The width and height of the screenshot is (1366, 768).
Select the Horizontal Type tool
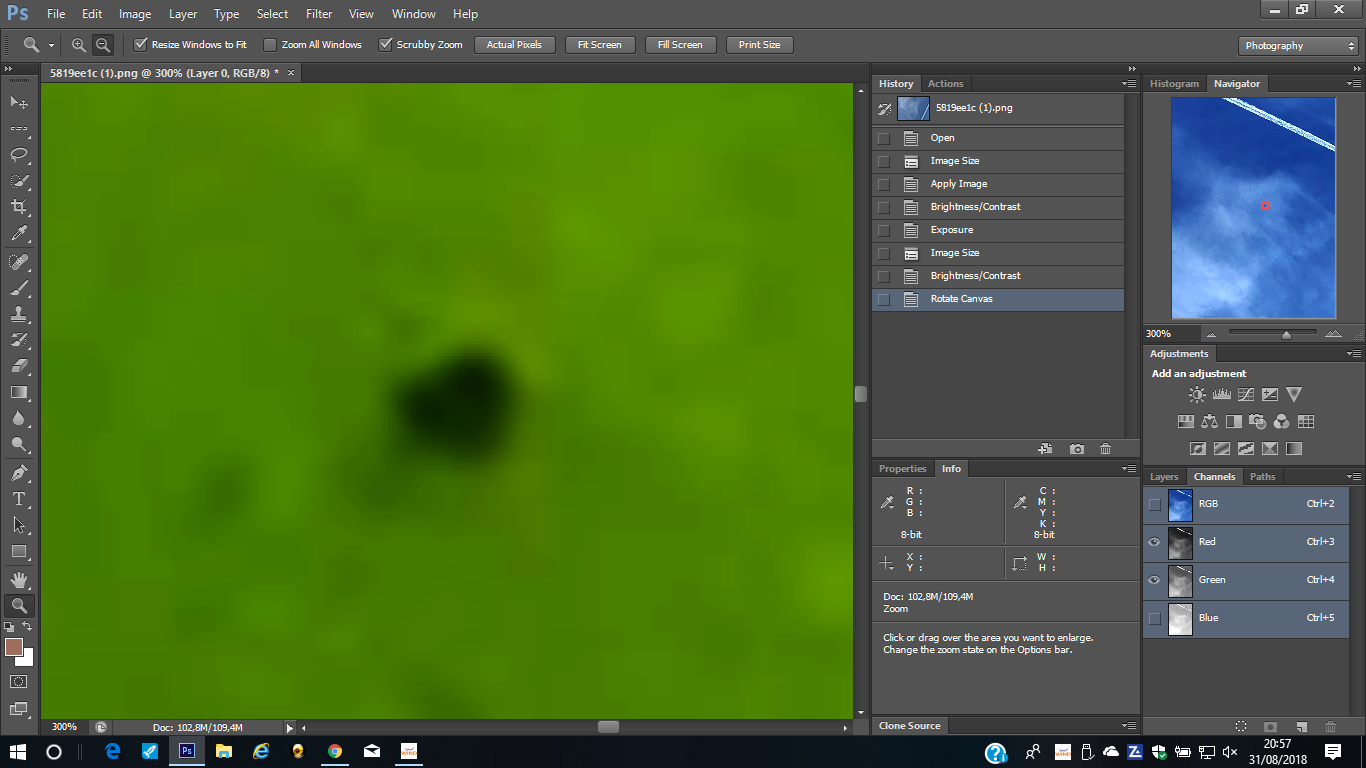tap(19, 498)
